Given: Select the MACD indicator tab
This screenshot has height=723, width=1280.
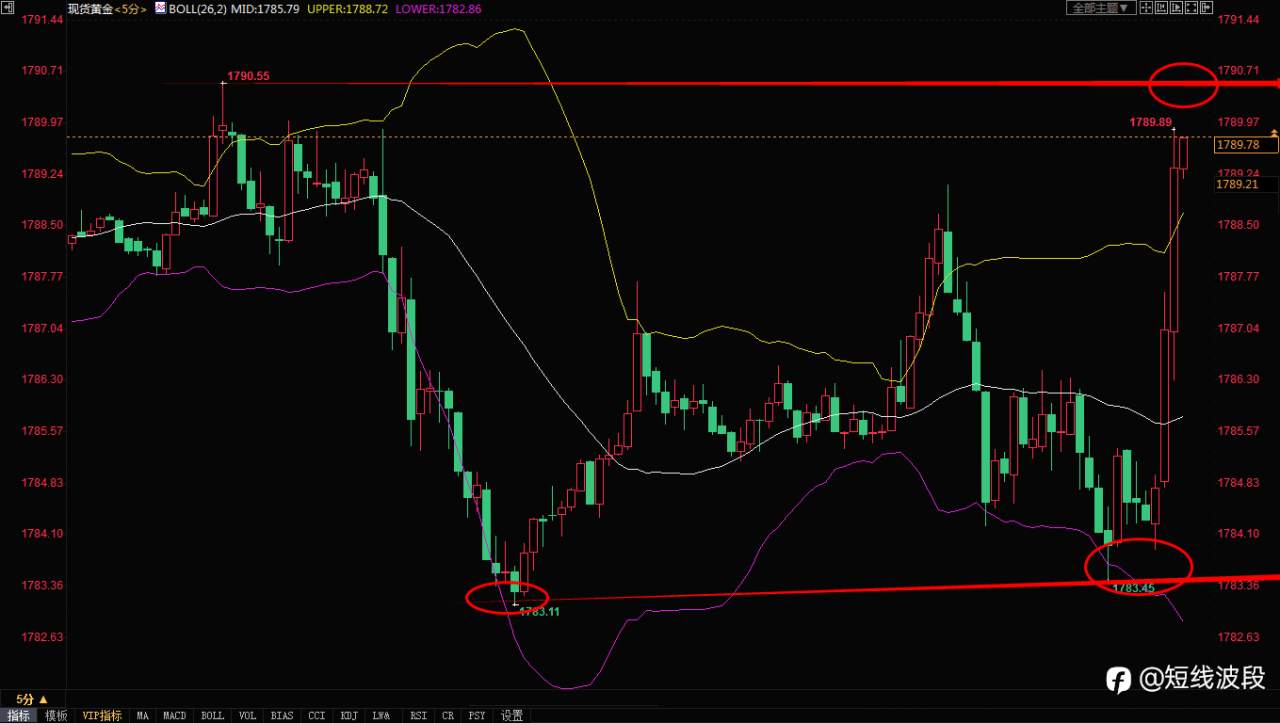Looking at the screenshot, I should [175, 715].
